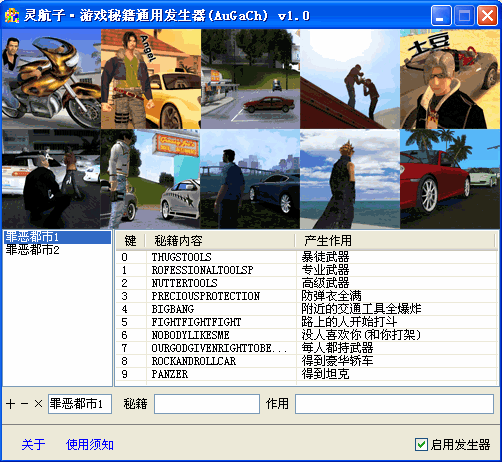This screenshot has height=462, width=502.
Task: Click the effect text 暴徒武器
Action: click(x=325, y=257)
